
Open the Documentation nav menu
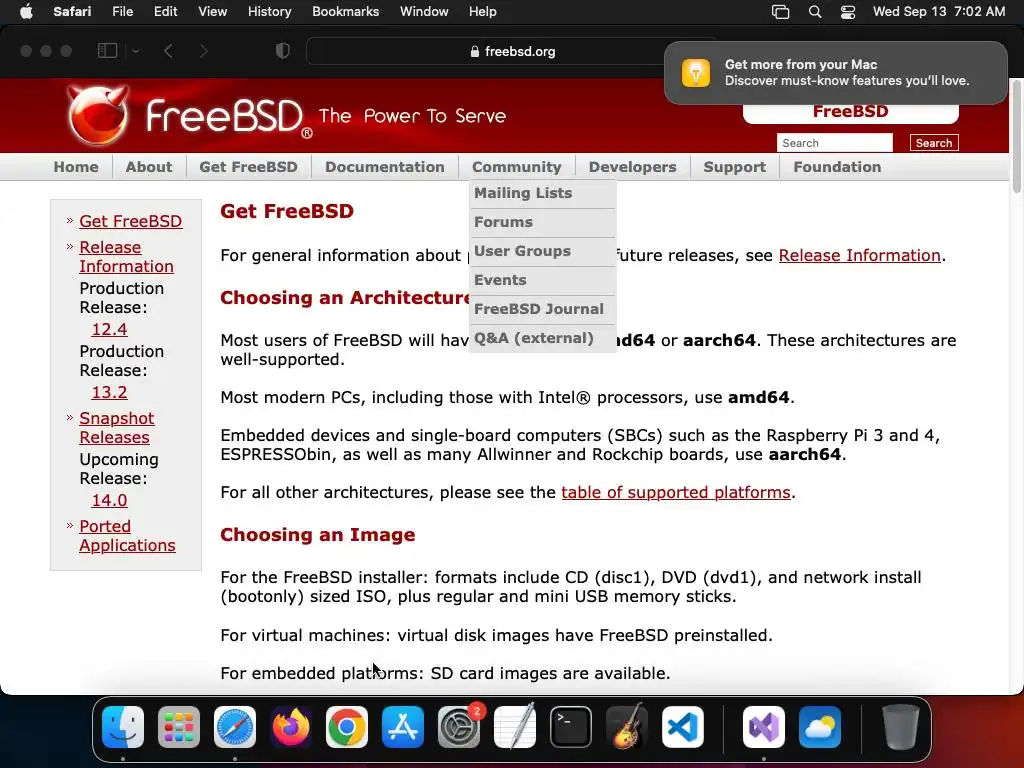coord(385,167)
